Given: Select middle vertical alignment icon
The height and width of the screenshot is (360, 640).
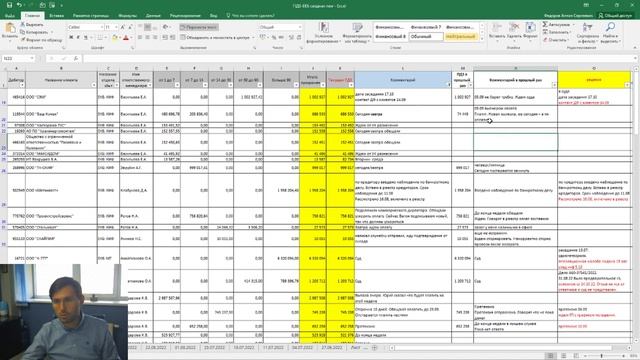Looking at the screenshot, I should tap(148, 27).
